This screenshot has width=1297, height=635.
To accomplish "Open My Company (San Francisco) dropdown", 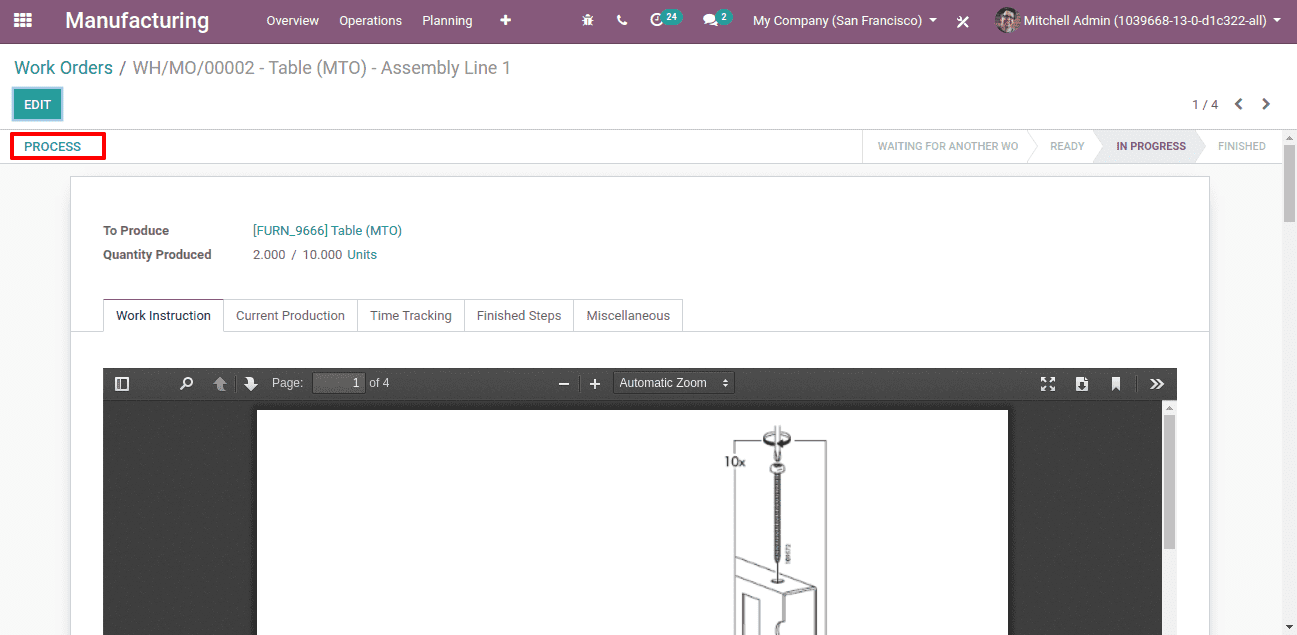I will (845, 20).
